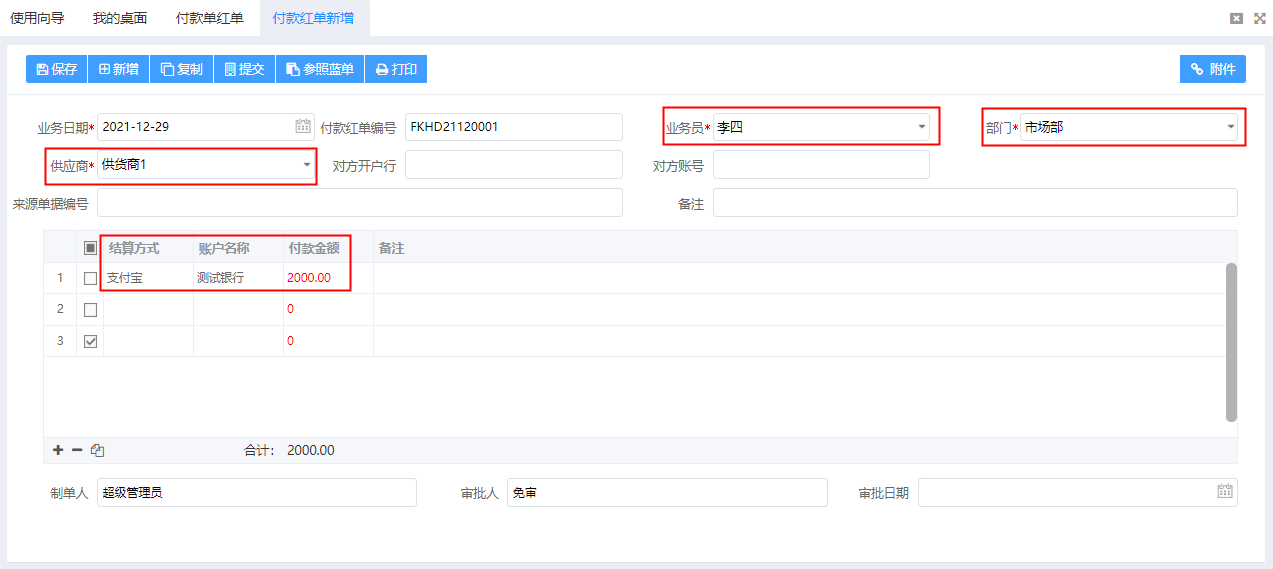Expand the 部门 dropdown showing 市场部
The height and width of the screenshot is (569, 1273).
[x=1230, y=127]
